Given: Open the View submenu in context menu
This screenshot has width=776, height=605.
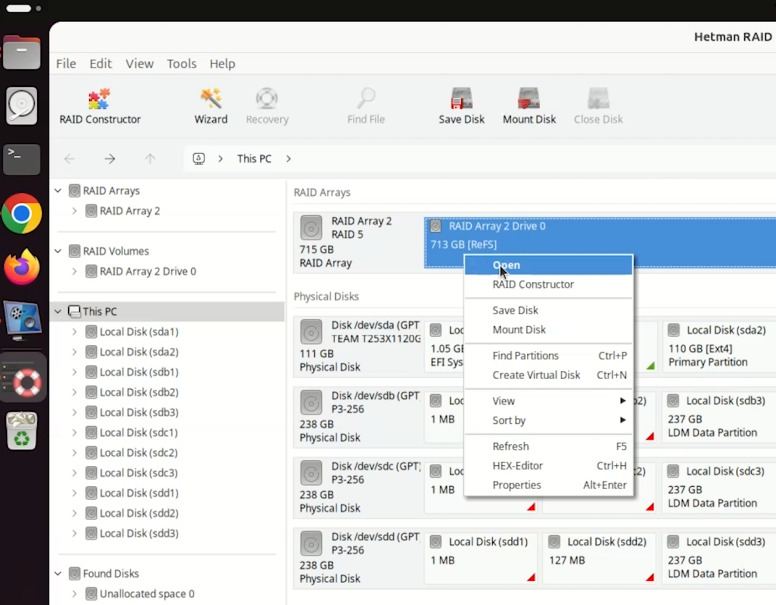Looking at the screenshot, I should 548,401.
